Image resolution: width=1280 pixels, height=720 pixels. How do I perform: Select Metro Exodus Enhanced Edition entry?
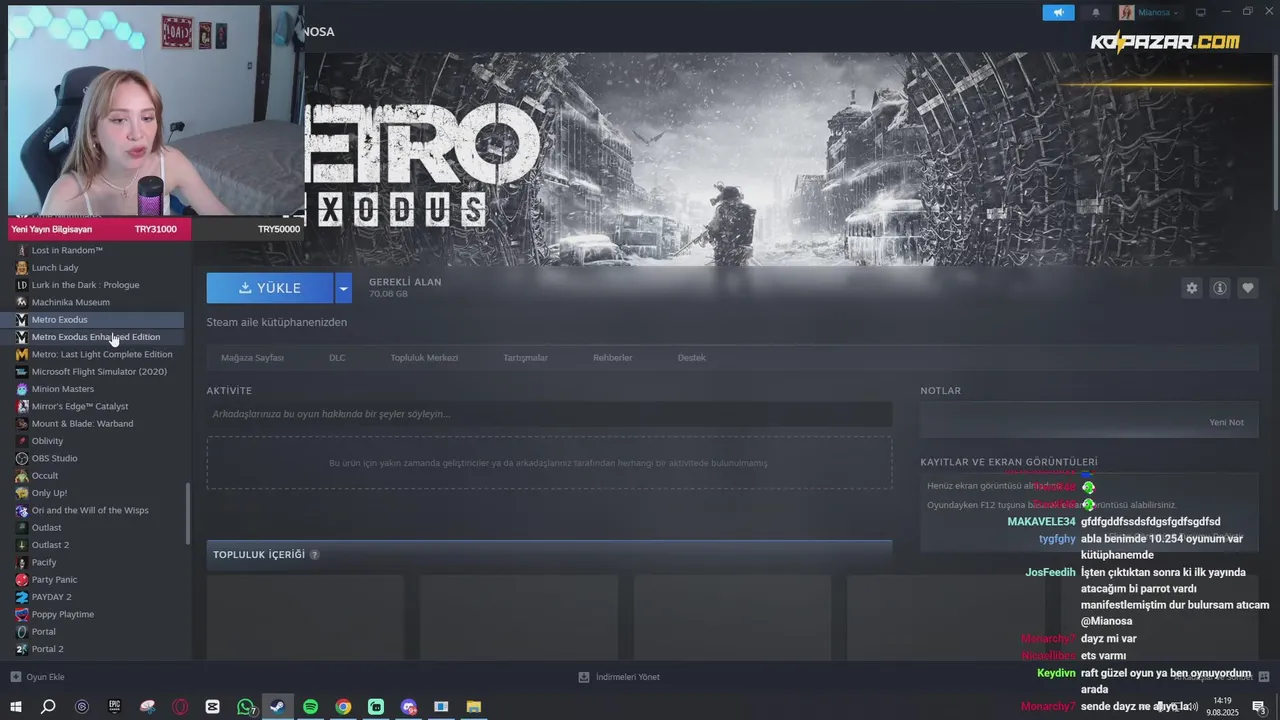tap(96, 337)
